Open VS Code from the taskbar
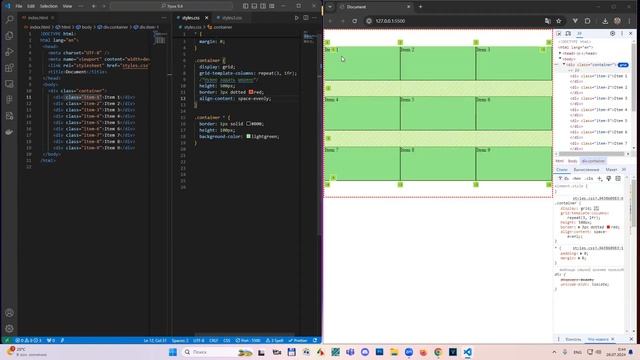Image resolution: width=640 pixels, height=360 pixels. pyautogui.click(x=468, y=352)
